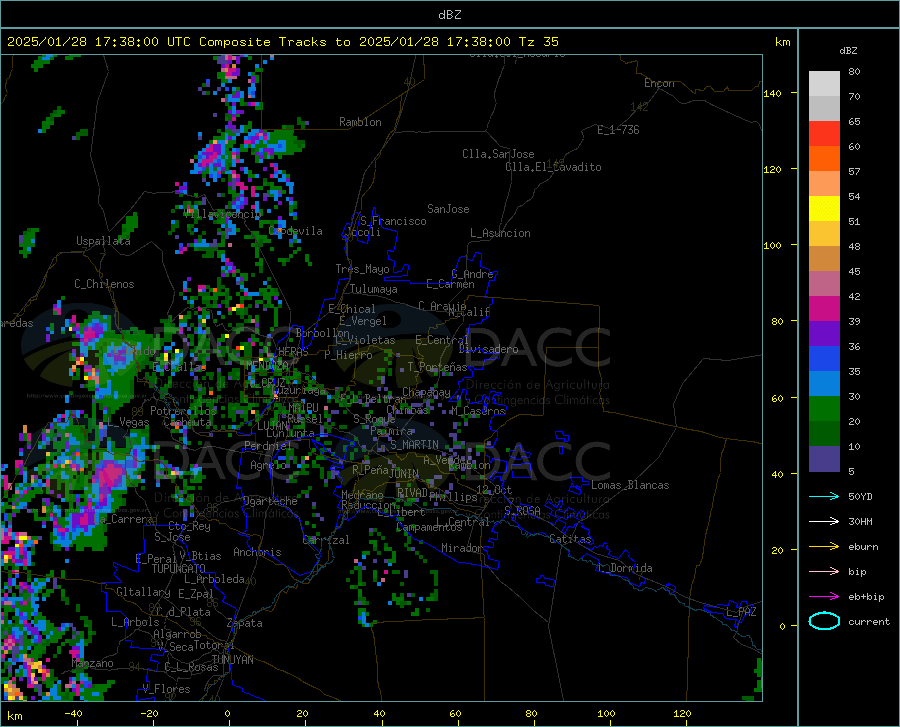Click the Divisadero place label
Image resolution: width=900 pixels, height=727 pixels.
488,349
